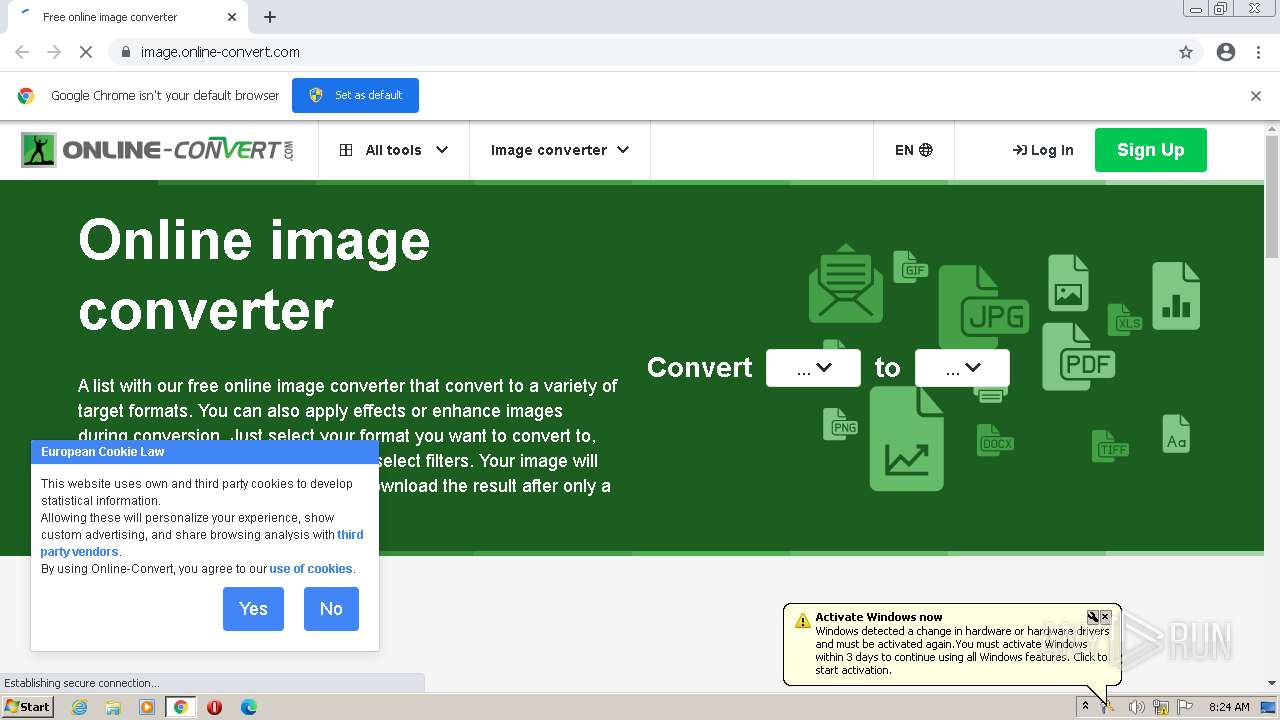Click the envelope mail icon in banner
This screenshot has height=720, width=1280.
click(846, 283)
